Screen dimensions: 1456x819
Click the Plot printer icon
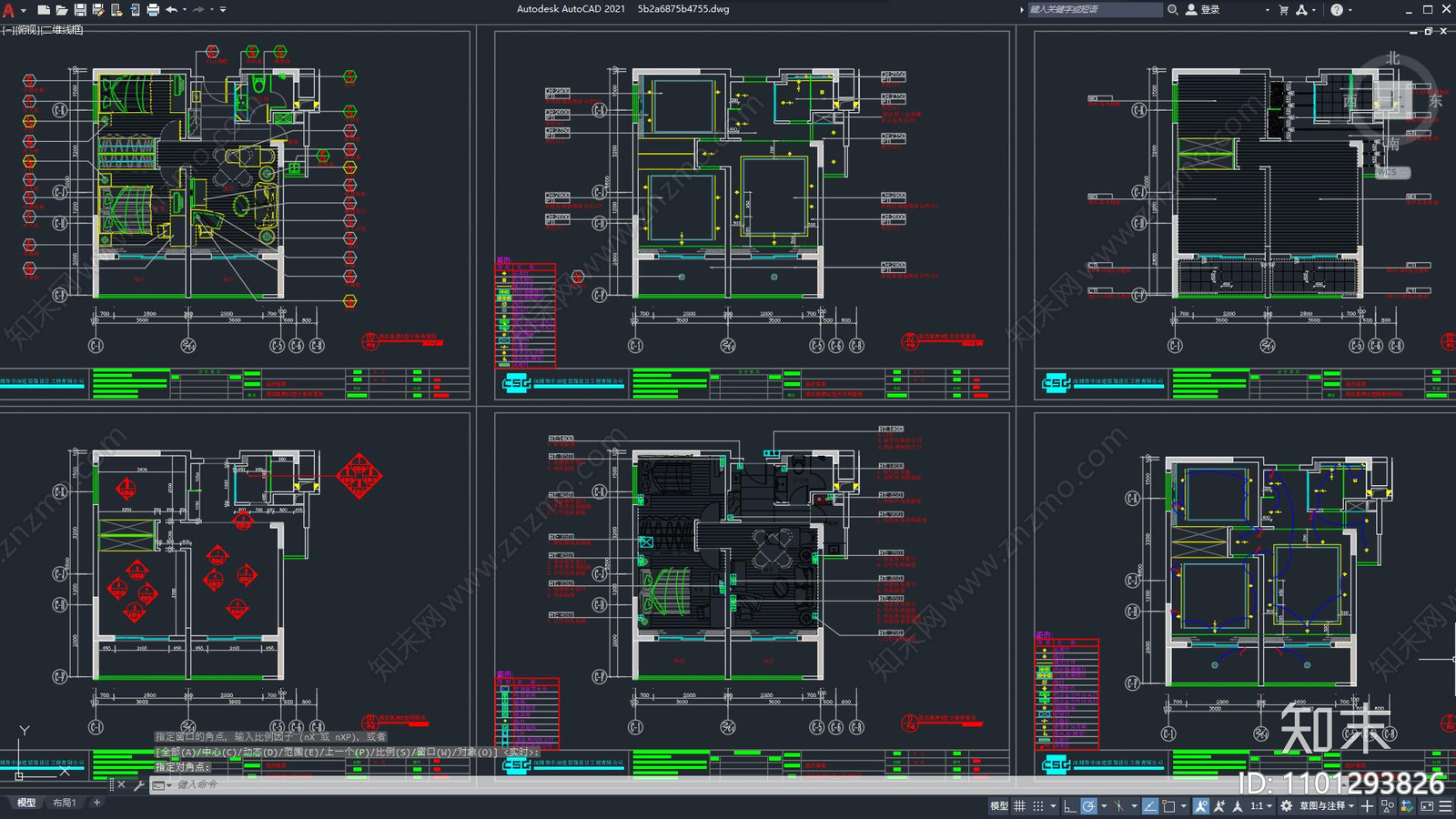pos(153,10)
